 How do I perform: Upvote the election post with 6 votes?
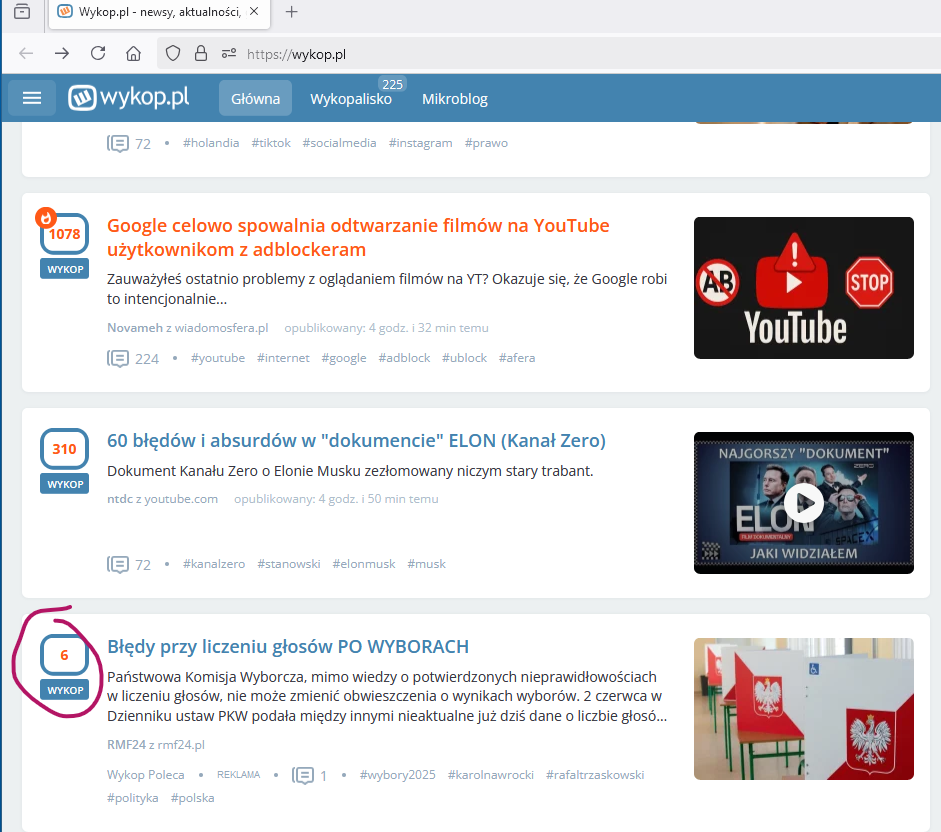coord(64,690)
